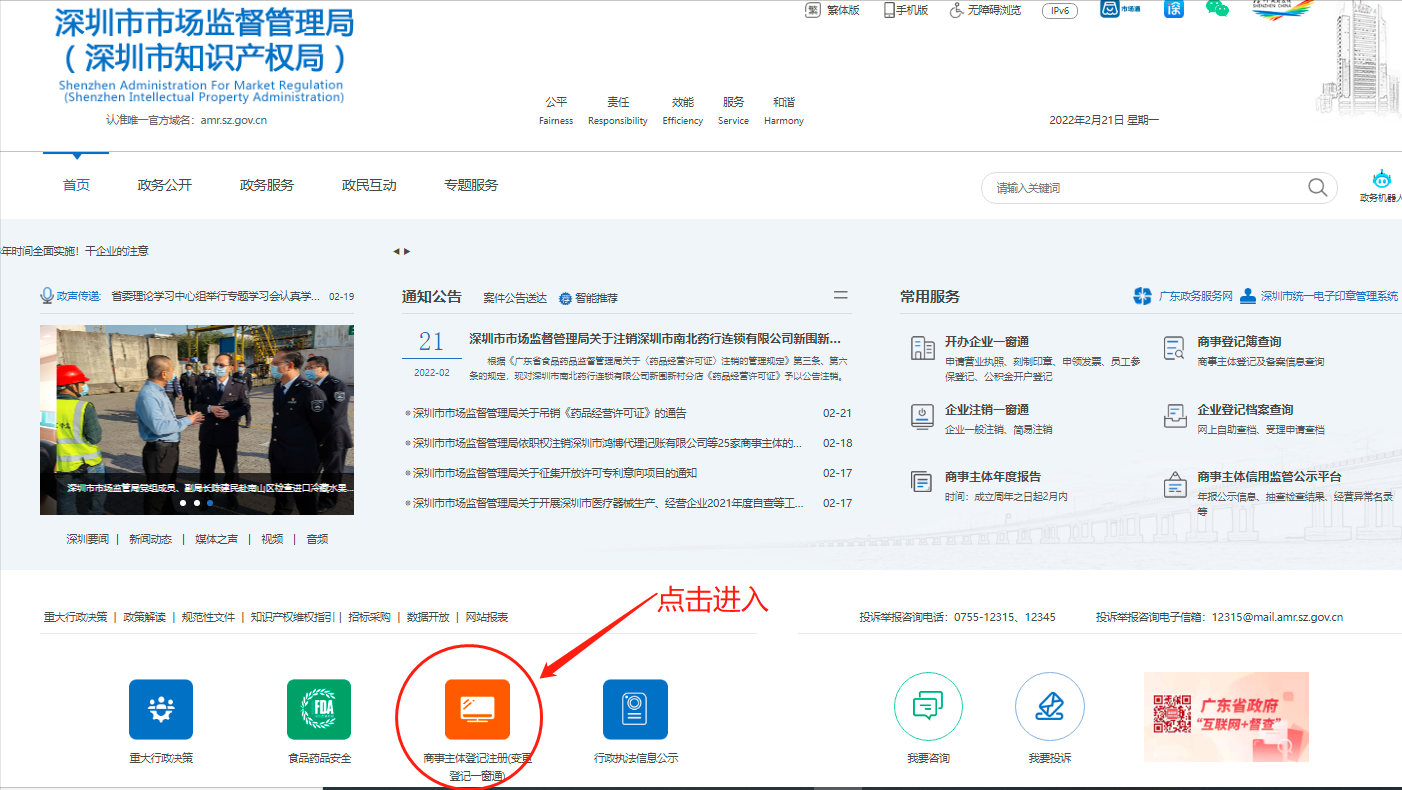The image size is (1402, 790).
Task: Open the 南北药行连锁 cancellation headline
Action: 655,338
